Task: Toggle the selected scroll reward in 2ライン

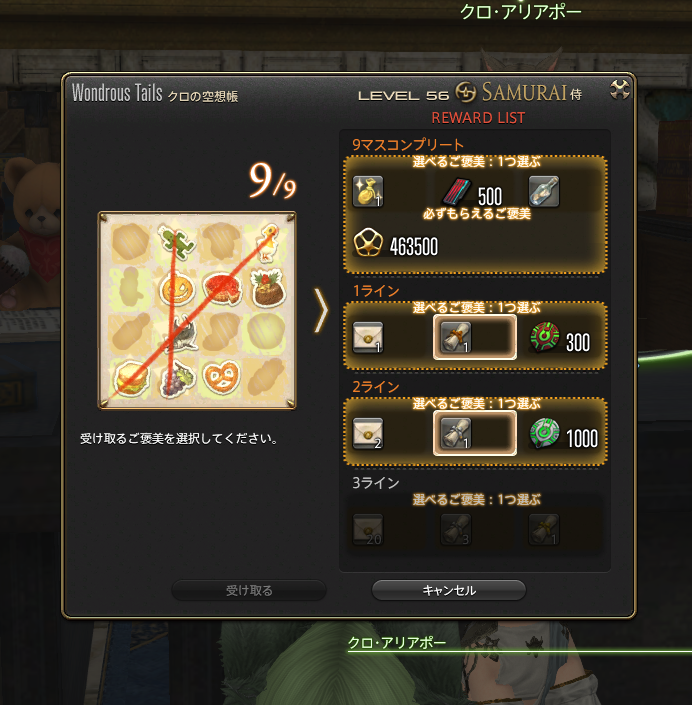Action: click(474, 433)
